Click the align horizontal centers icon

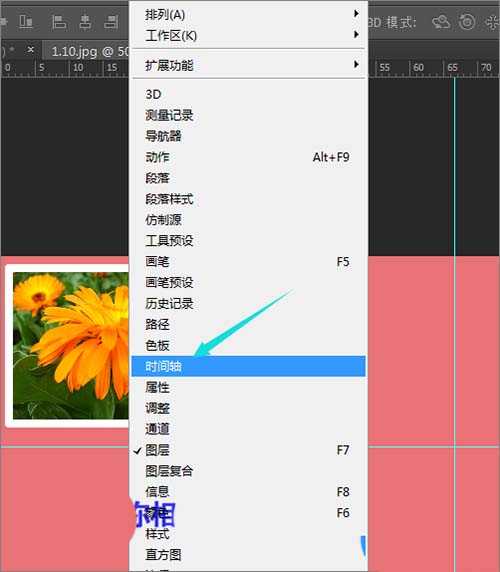(x=85, y=22)
